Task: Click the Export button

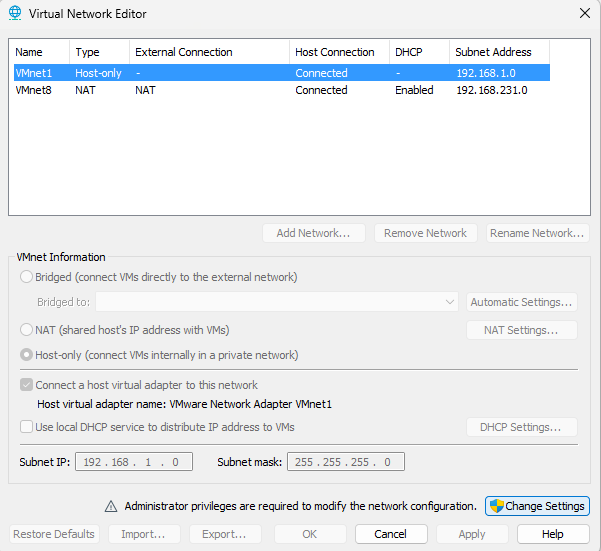Action: [x=225, y=534]
